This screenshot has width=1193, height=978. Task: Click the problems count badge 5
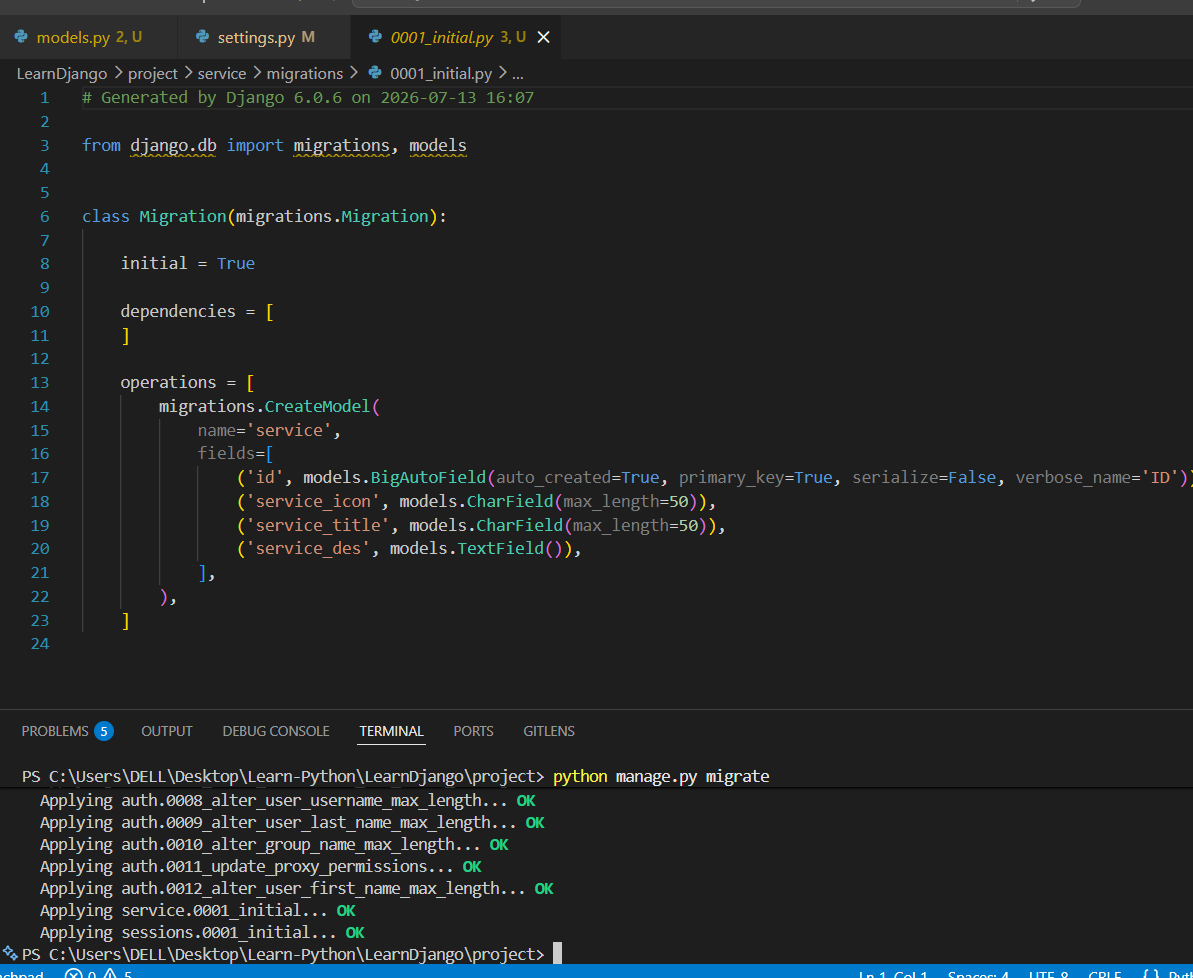pyautogui.click(x=104, y=731)
